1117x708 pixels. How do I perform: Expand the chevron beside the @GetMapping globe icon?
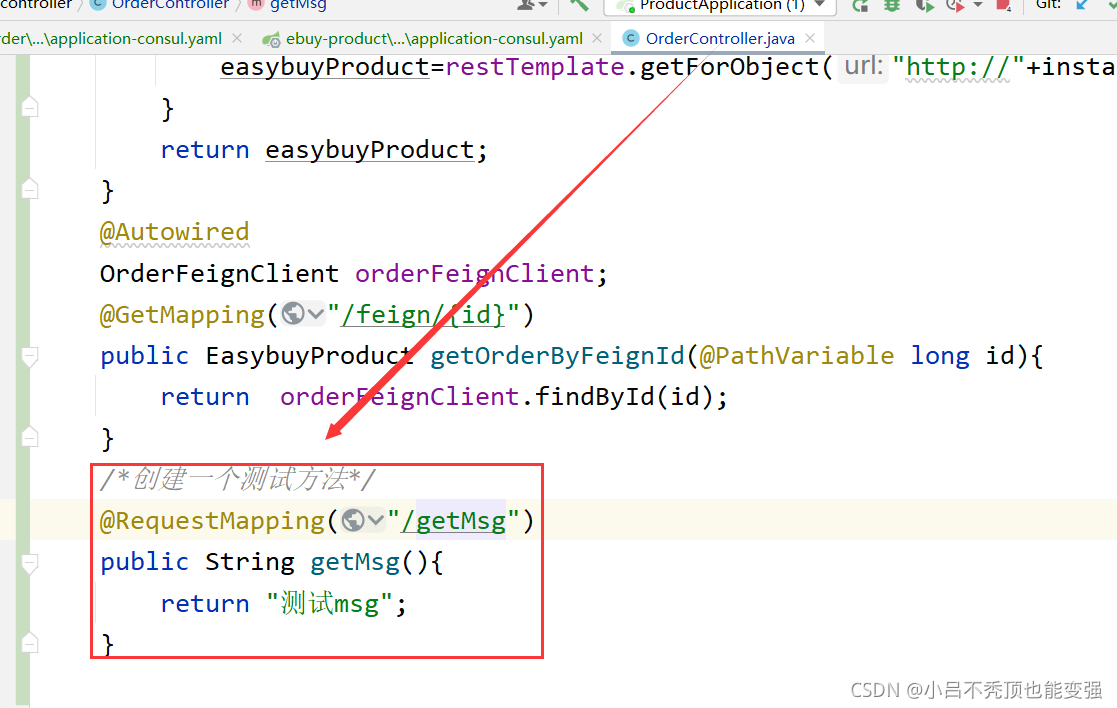click(316, 313)
